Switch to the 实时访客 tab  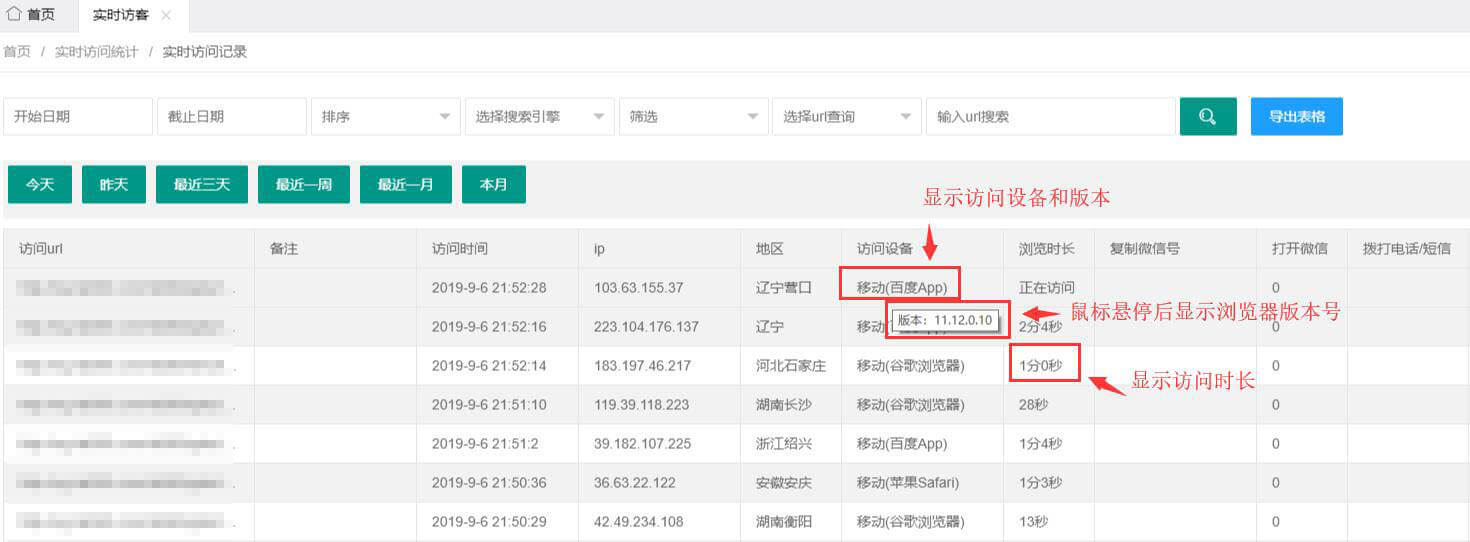click(x=121, y=16)
